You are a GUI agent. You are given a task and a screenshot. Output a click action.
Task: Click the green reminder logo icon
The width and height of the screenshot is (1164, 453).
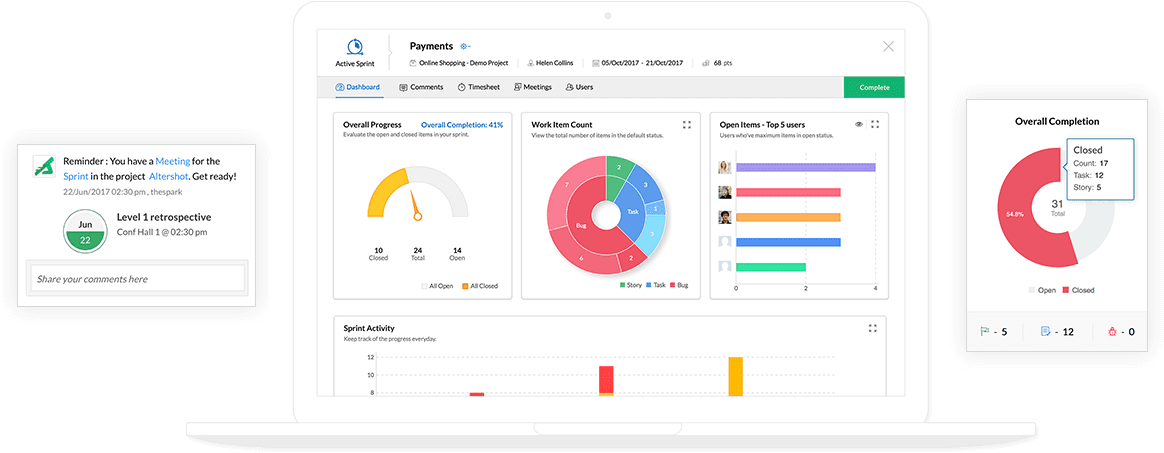[x=42, y=166]
